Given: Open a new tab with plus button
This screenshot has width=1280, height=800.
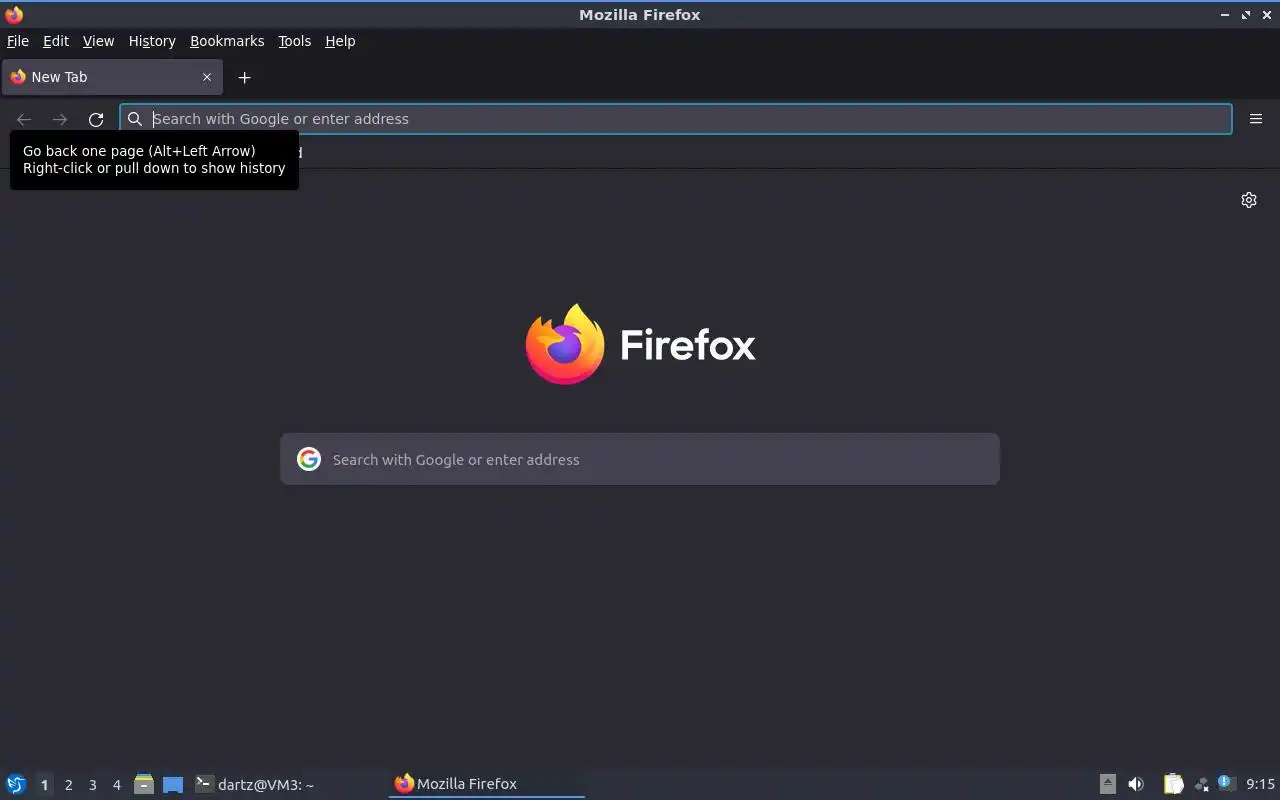Looking at the screenshot, I should [244, 77].
